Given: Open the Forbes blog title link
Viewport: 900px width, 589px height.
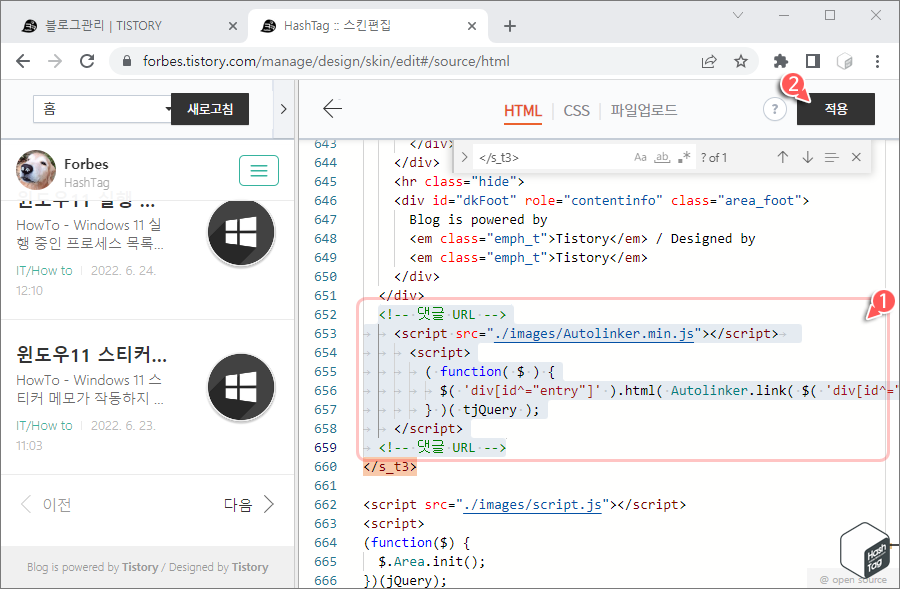Looking at the screenshot, I should coord(86,164).
